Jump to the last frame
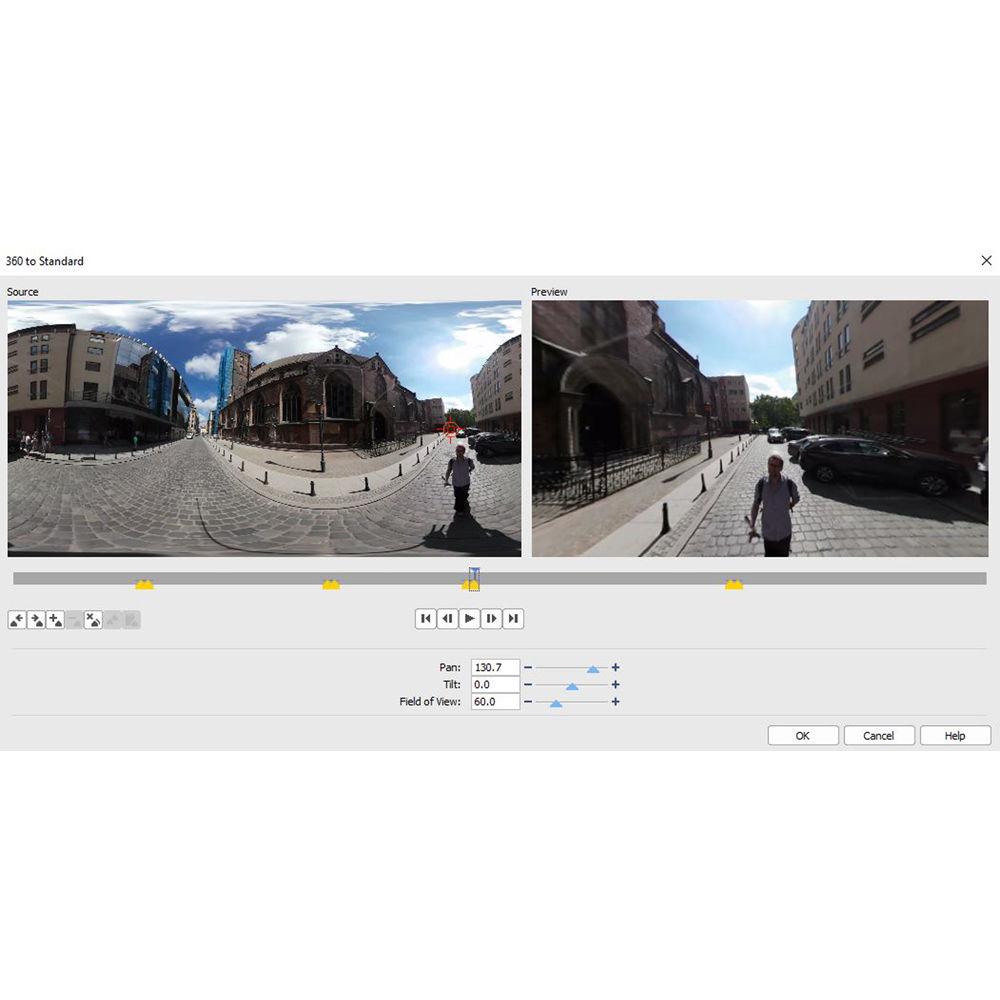Screen dimensions: 1000x1000 [x=512, y=618]
